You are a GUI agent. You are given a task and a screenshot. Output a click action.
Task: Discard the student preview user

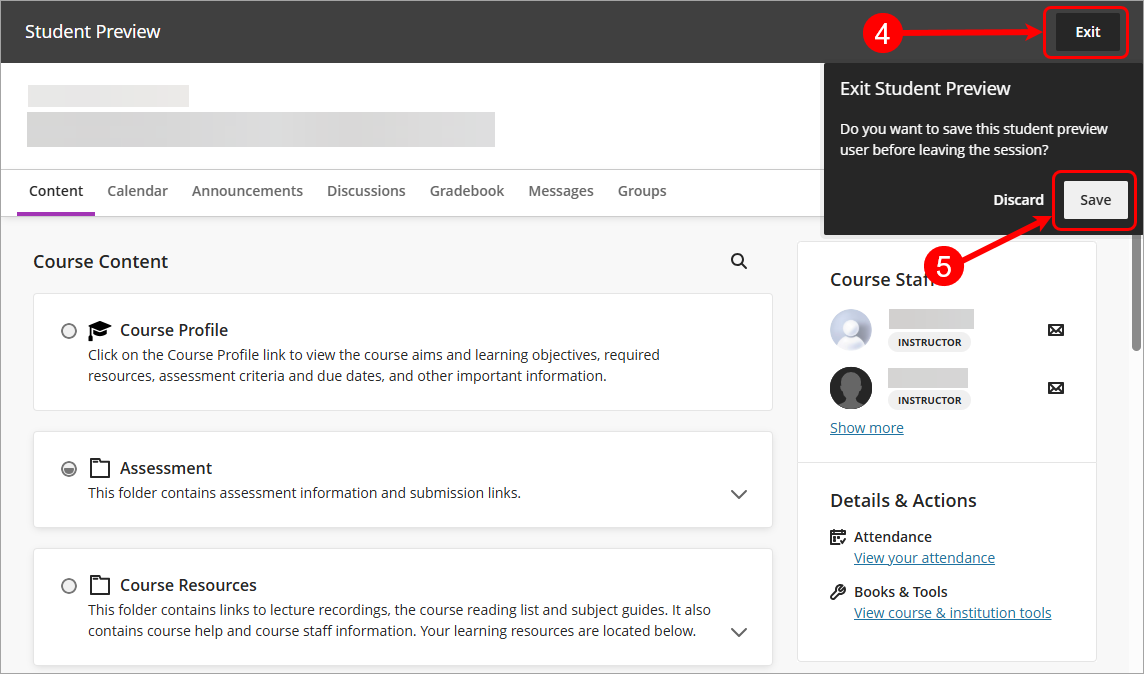1018,200
